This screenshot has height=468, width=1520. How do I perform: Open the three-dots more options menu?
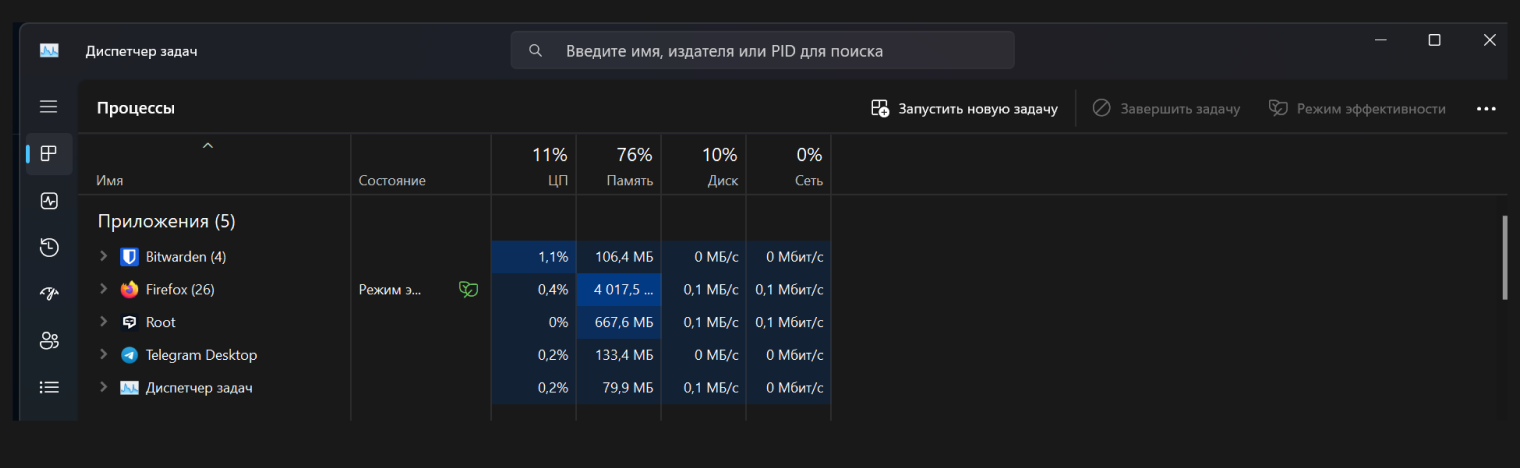(1486, 109)
